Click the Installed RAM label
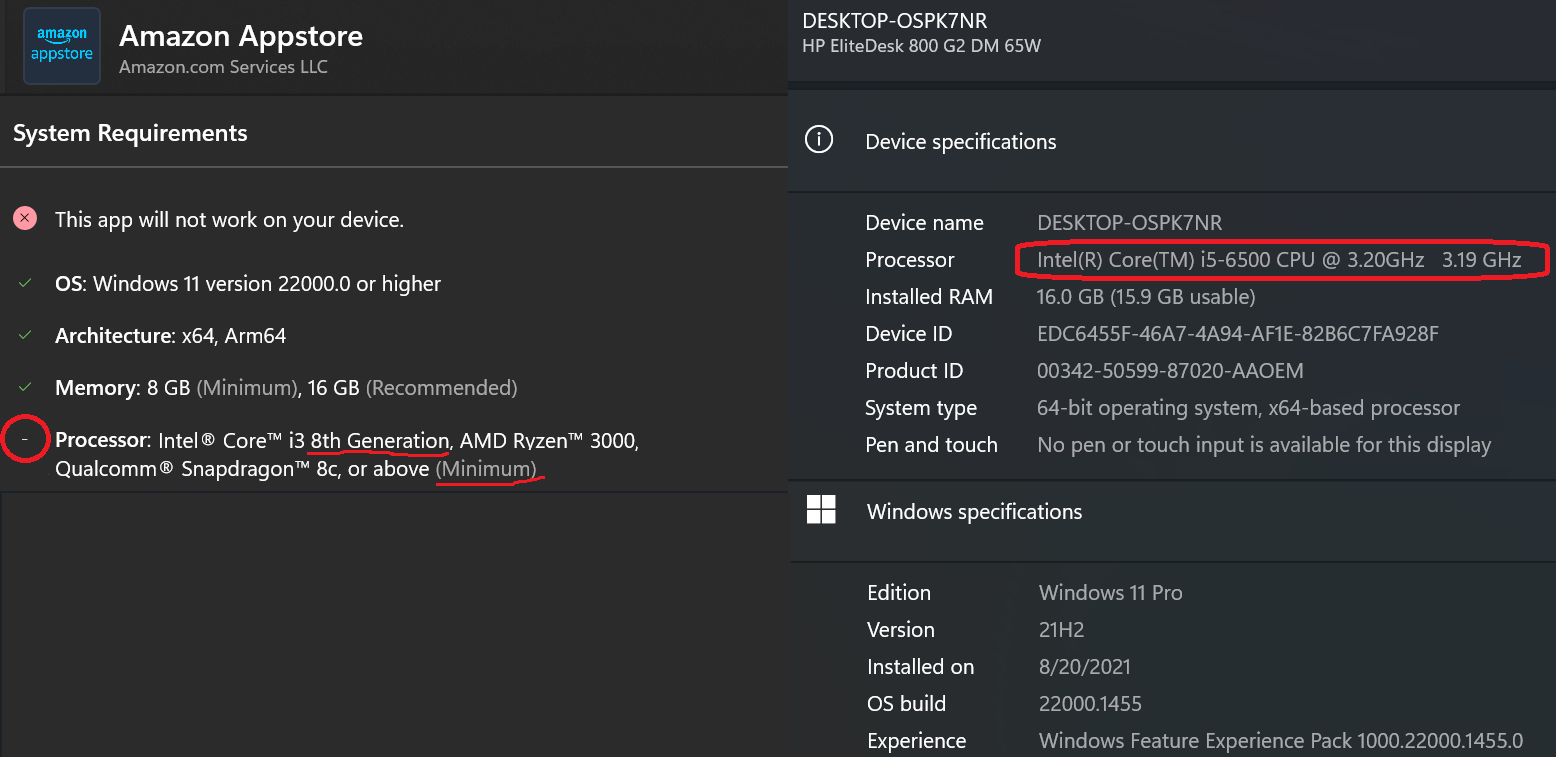1556x757 pixels. point(929,297)
